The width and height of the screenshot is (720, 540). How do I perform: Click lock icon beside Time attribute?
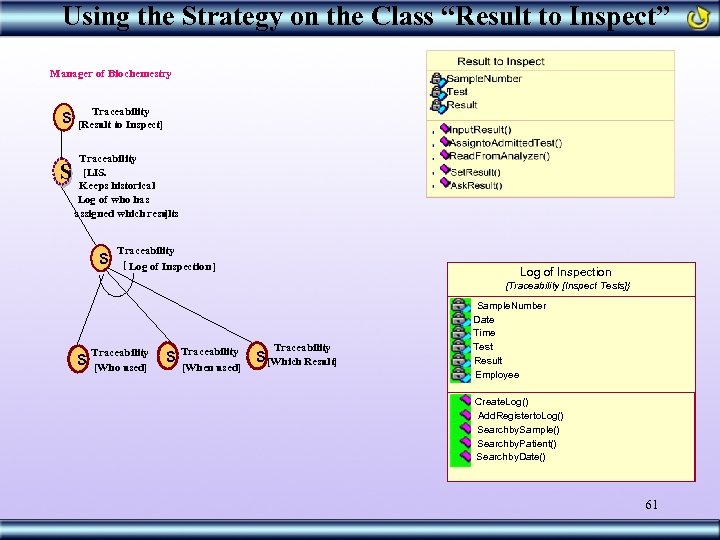pos(461,333)
